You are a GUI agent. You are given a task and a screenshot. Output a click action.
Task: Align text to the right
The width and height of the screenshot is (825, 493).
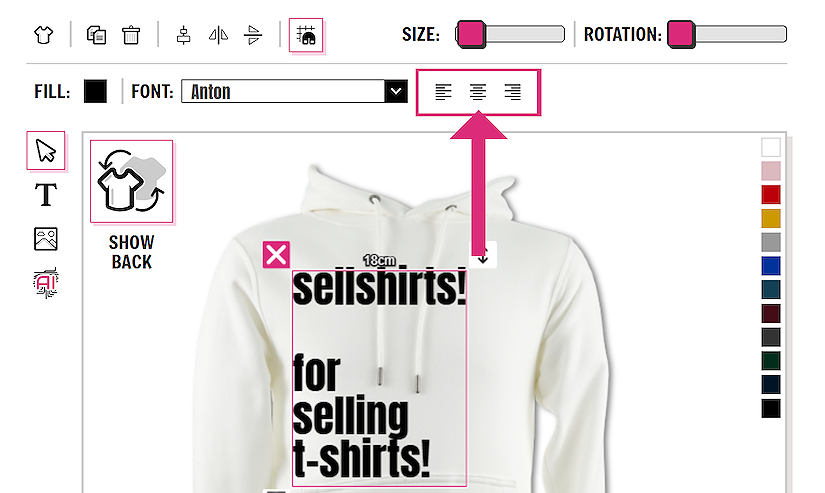click(x=512, y=92)
